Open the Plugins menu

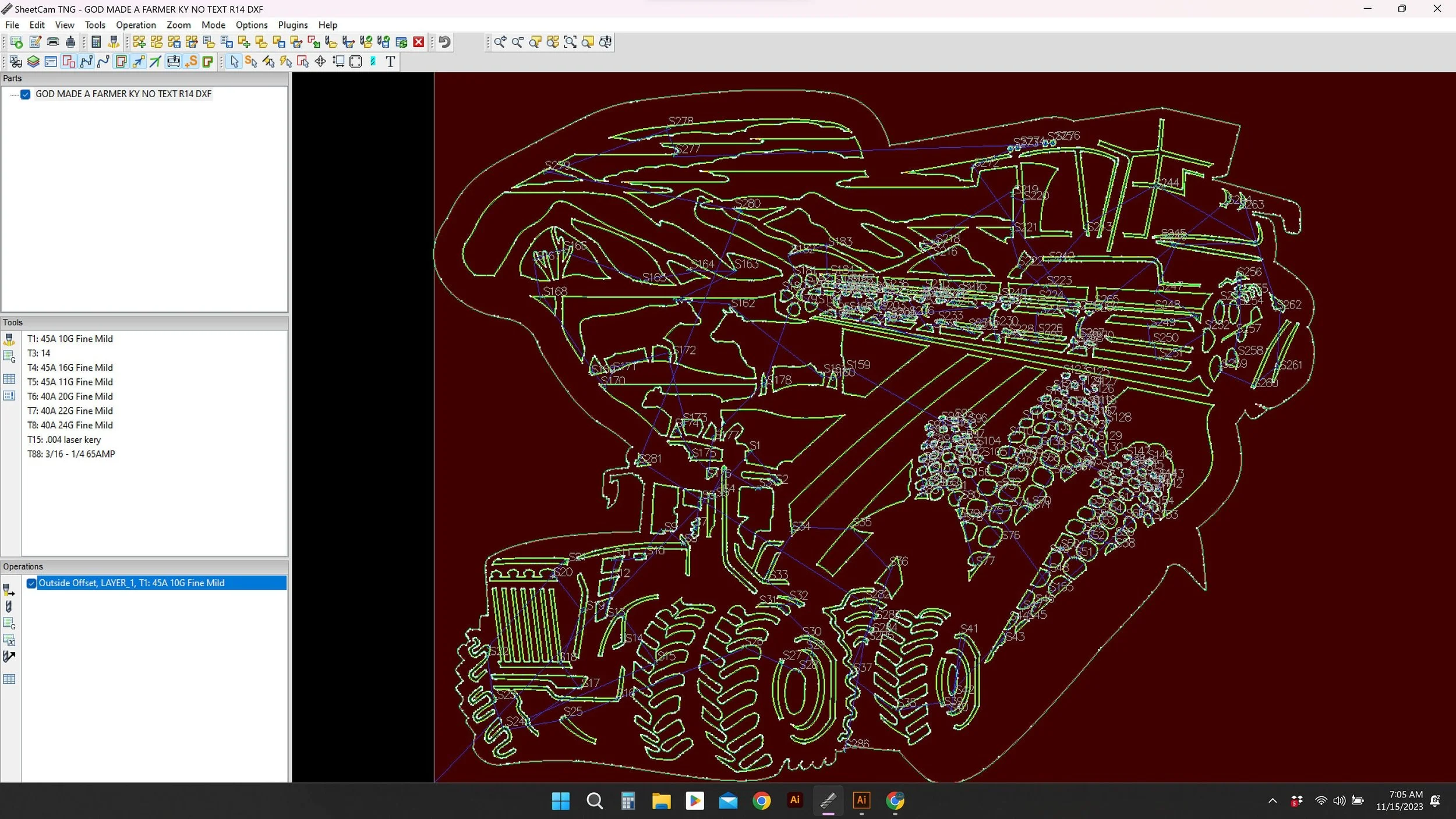tap(292, 25)
